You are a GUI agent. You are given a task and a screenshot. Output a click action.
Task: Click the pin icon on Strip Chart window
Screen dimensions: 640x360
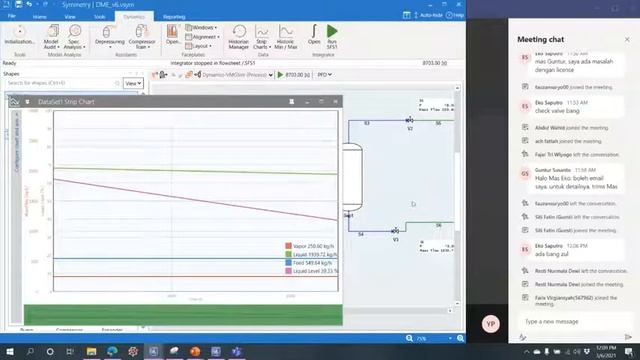pos(291,102)
